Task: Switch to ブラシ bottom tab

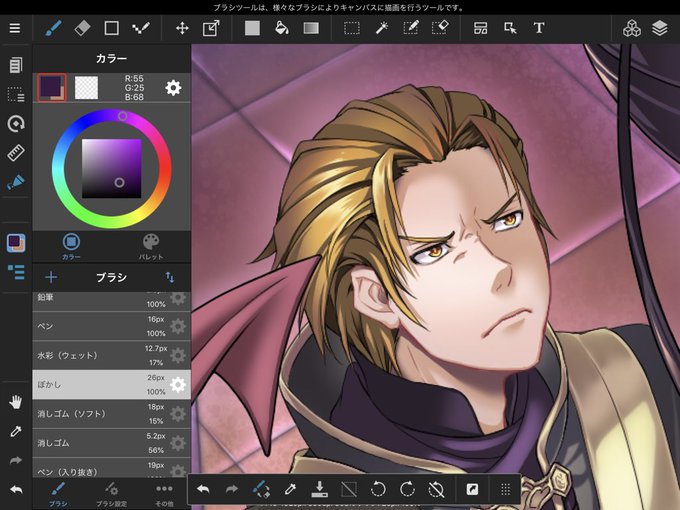Action: pyautogui.click(x=58, y=494)
